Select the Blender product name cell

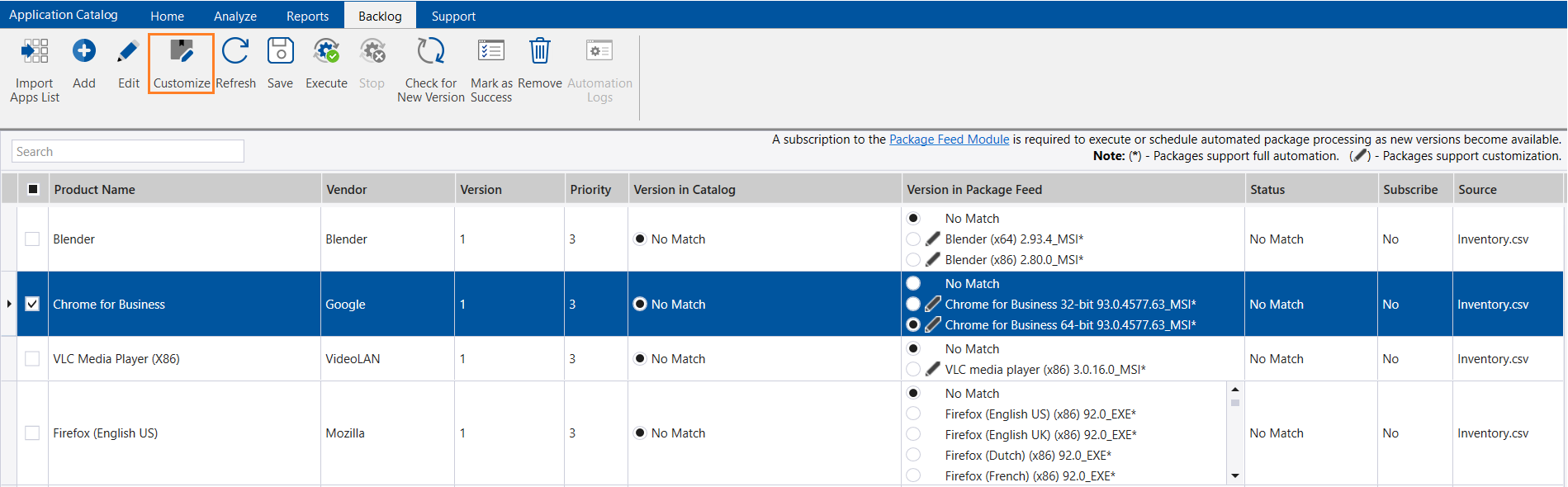[185, 239]
